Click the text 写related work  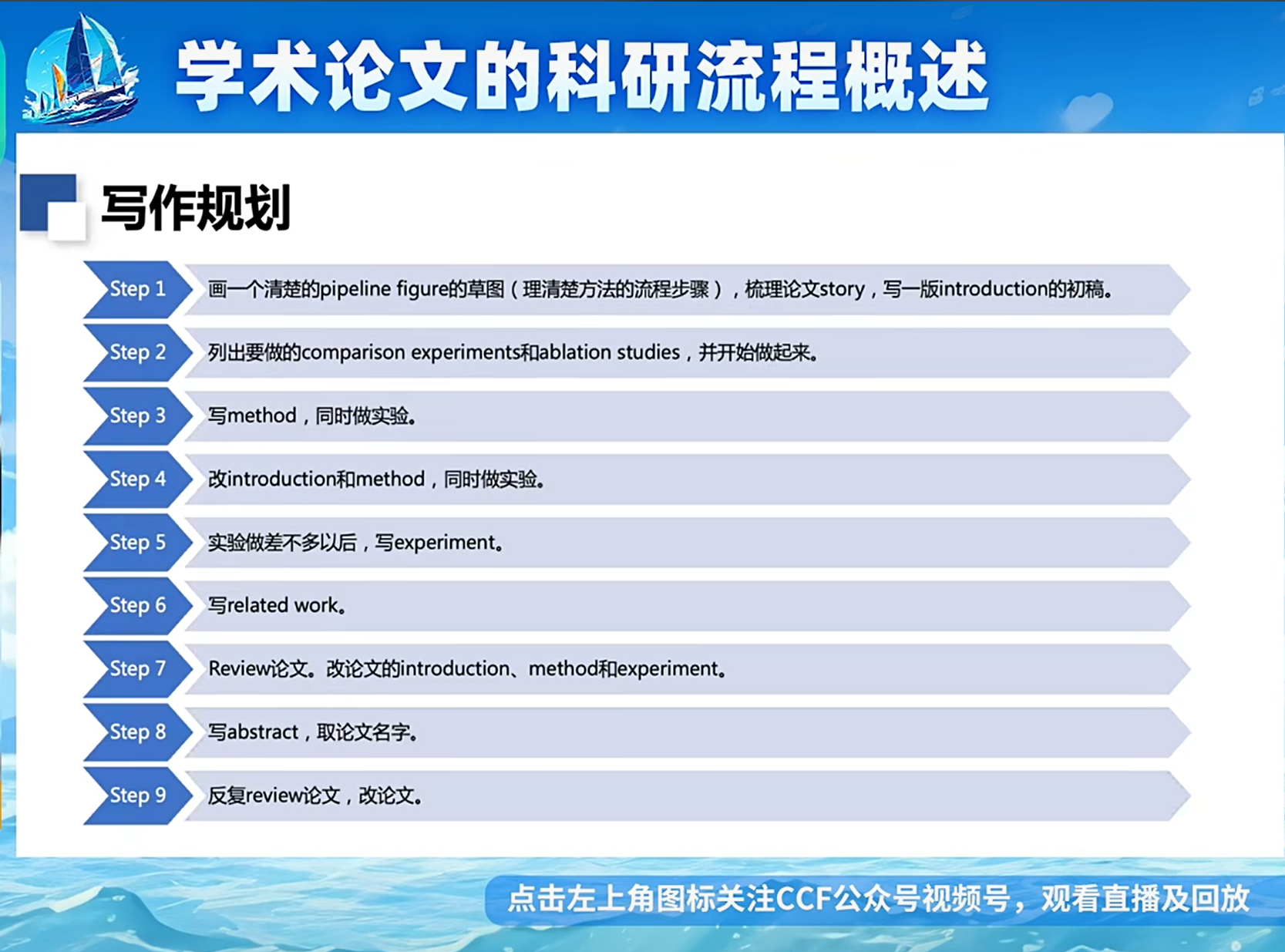click(x=278, y=605)
